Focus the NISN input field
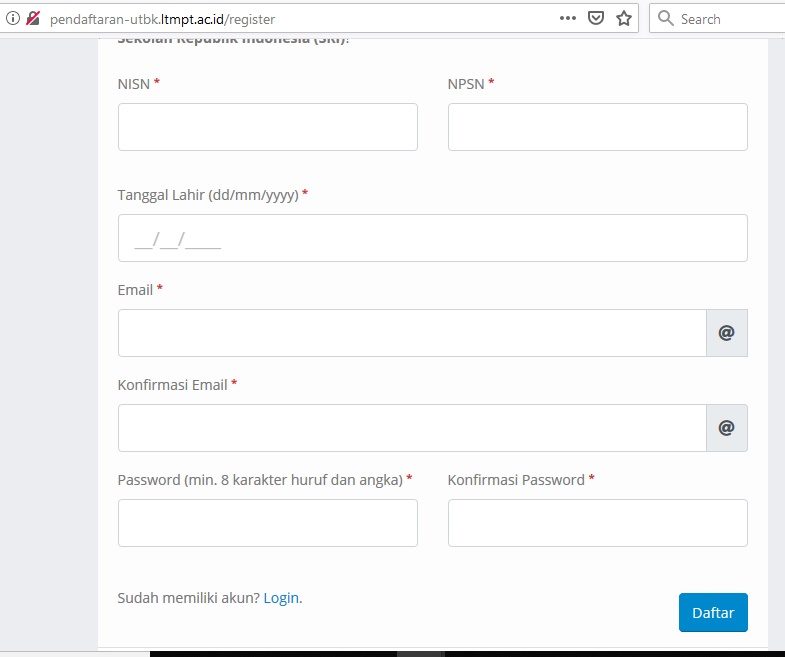 (x=267, y=127)
